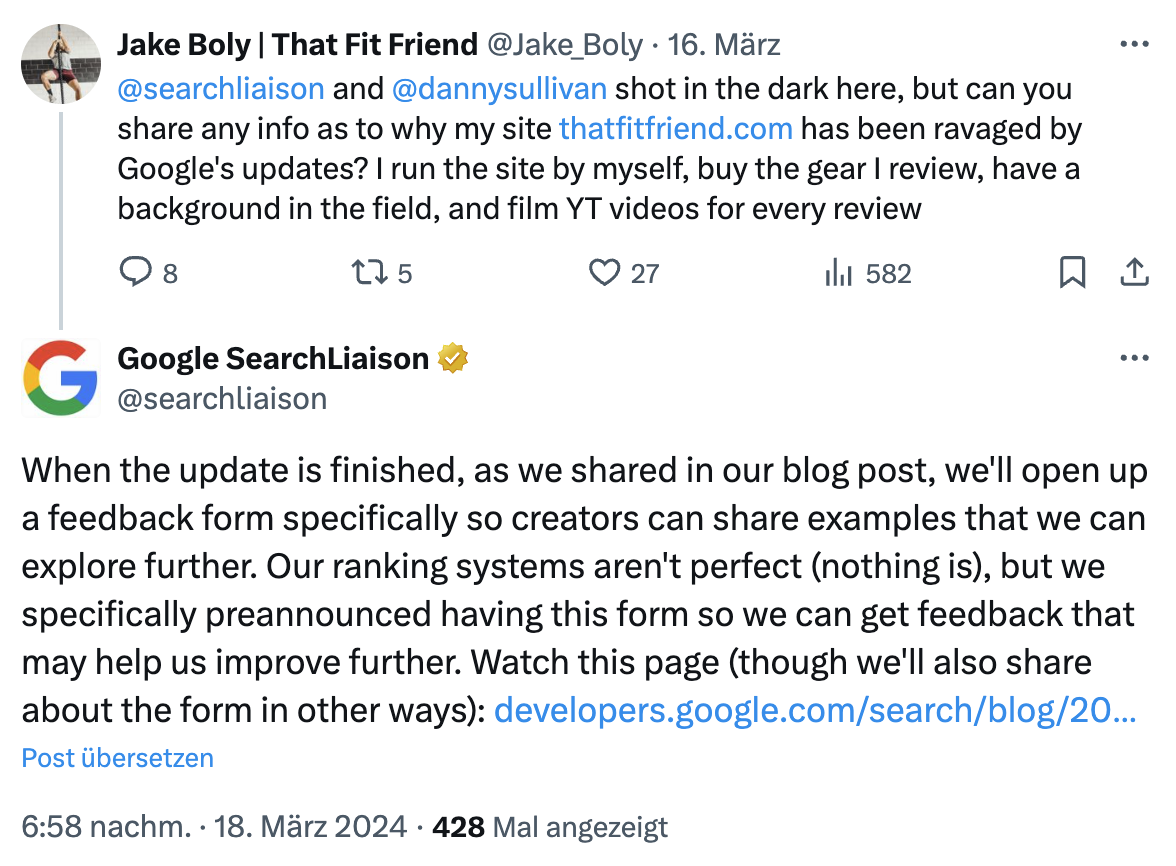This screenshot has width=1176, height=866.
Task: Share Jake Boly's tweet
Action: (1134, 271)
